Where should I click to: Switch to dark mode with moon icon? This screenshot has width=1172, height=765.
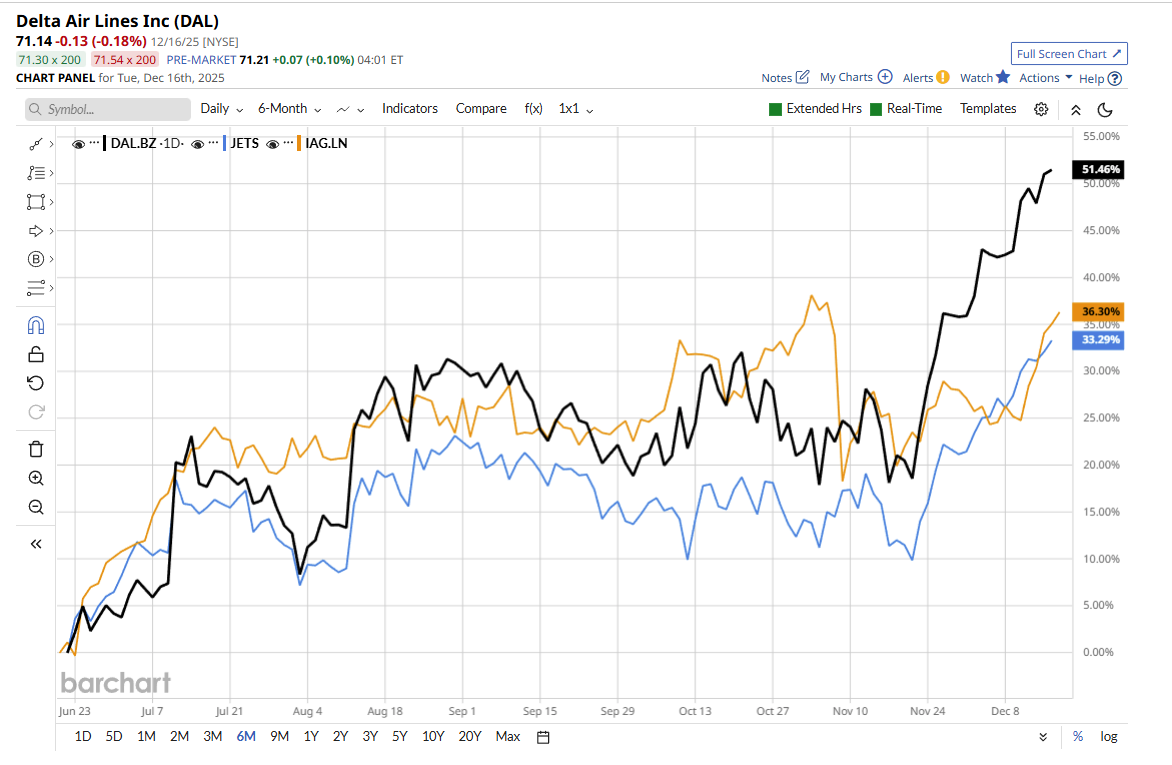click(x=1105, y=109)
